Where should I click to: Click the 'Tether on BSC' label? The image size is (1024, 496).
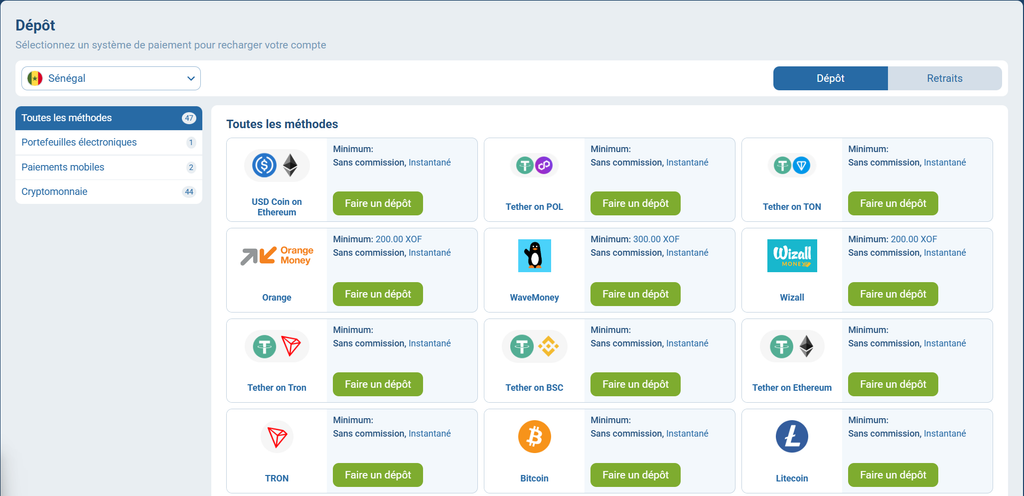point(534,388)
